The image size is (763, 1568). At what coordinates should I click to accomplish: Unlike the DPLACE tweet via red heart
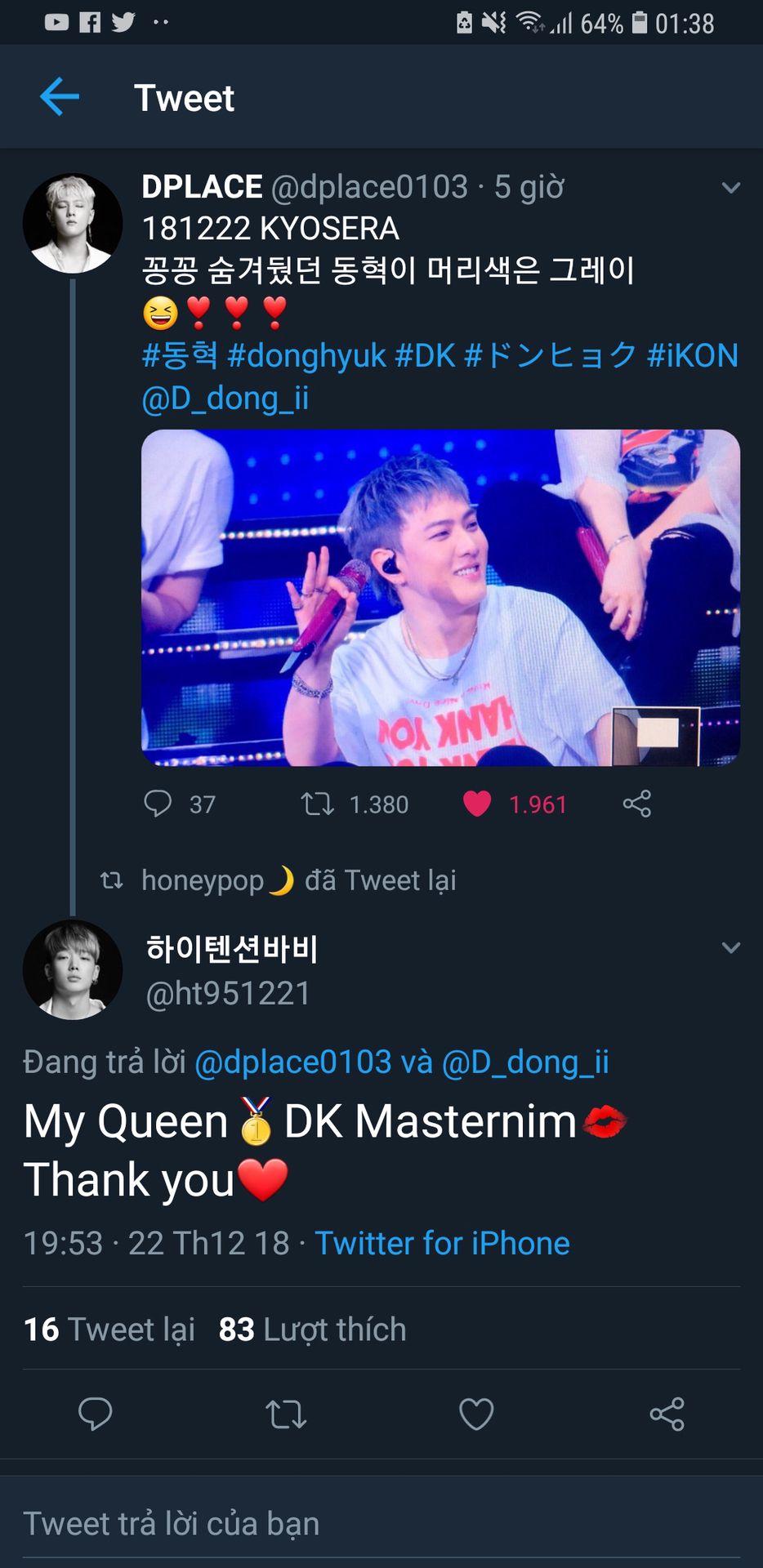tap(477, 804)
